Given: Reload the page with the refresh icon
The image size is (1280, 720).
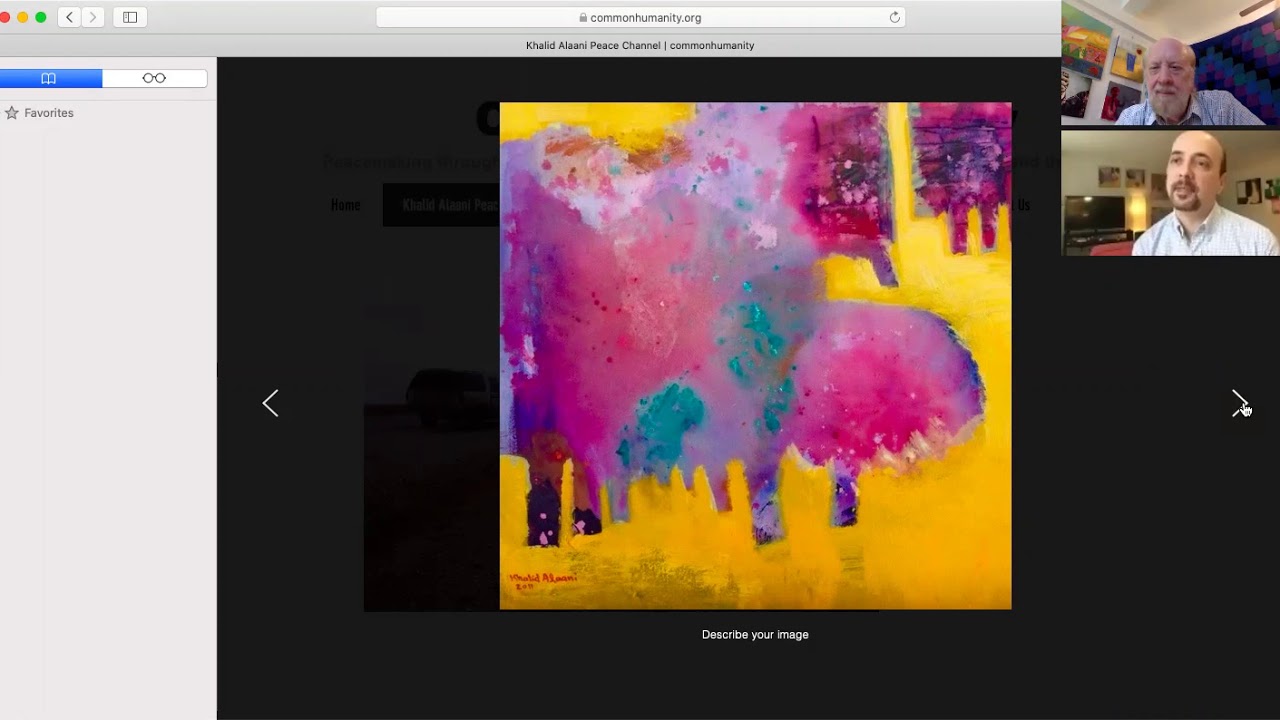Looking at the screenshot, I should 894,17.
